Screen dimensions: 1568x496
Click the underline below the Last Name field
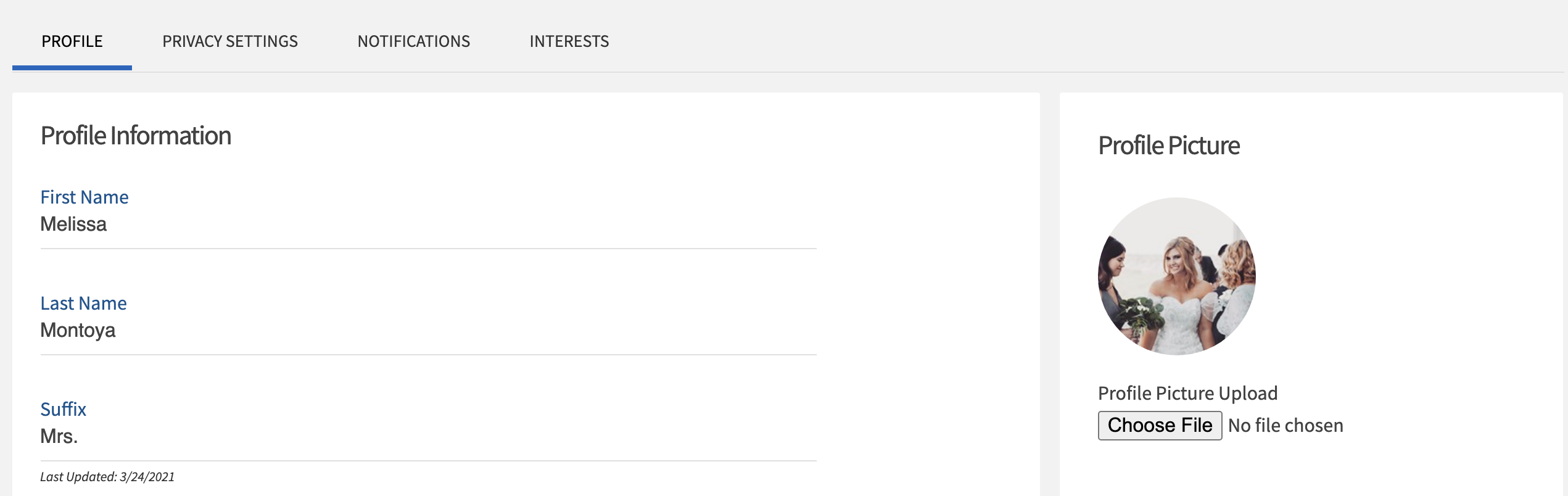tap(427, 355)
